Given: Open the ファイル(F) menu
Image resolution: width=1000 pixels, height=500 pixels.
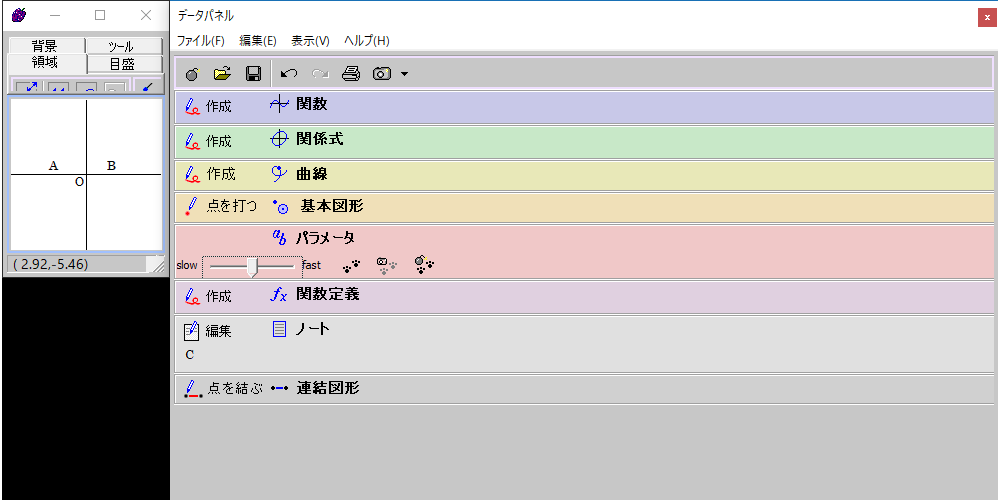Looking at the screenshot, I should coord(200,41).
